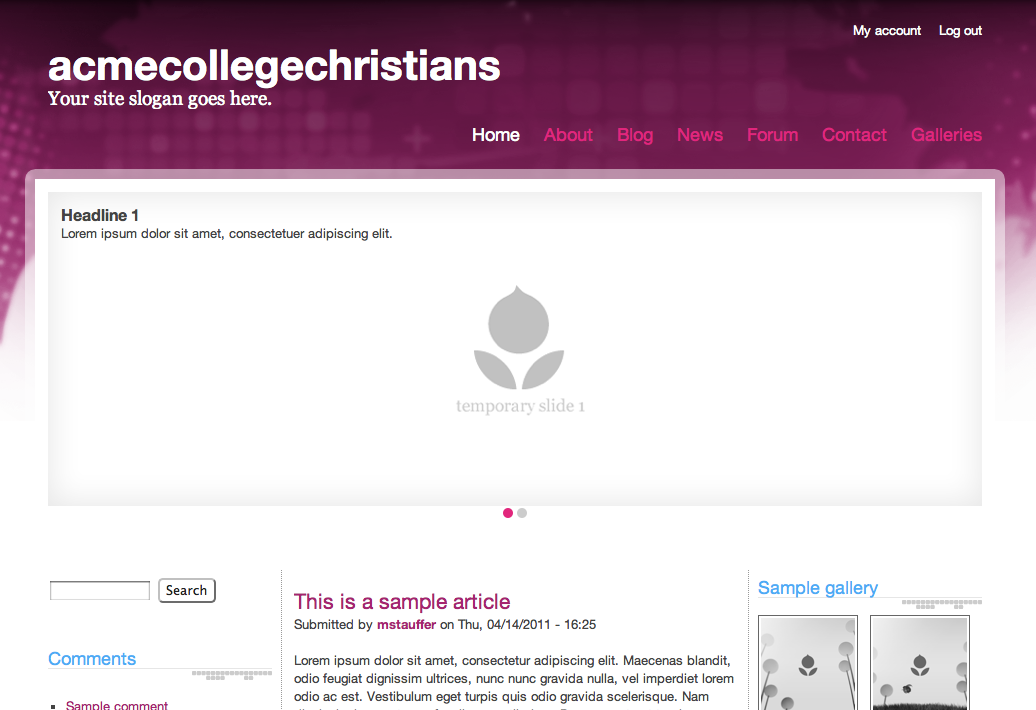Log out using the top link
This screenshot has height=710, width=1036.
(x=960, y=30)
